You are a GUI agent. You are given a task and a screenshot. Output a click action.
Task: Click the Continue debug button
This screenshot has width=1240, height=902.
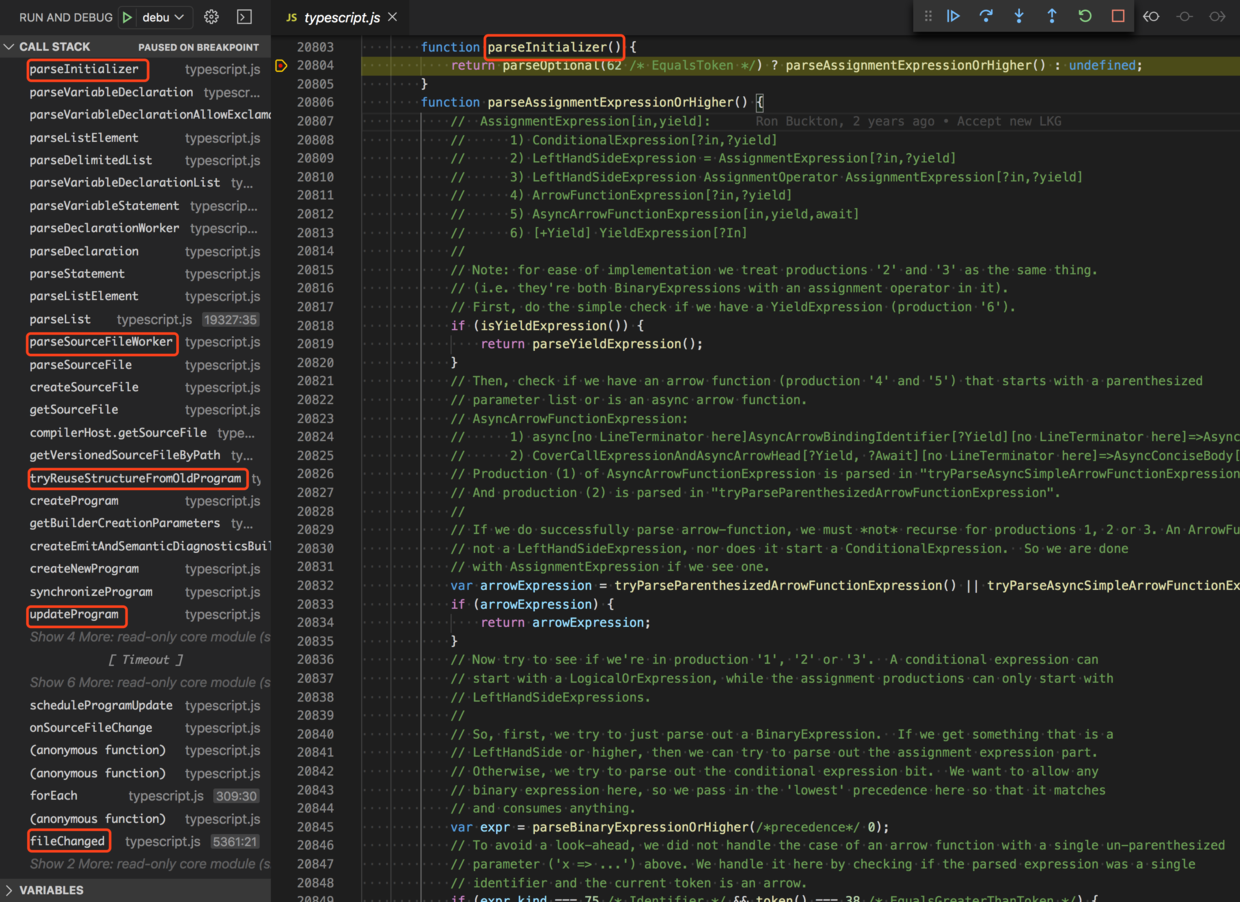tap(953, 16)
